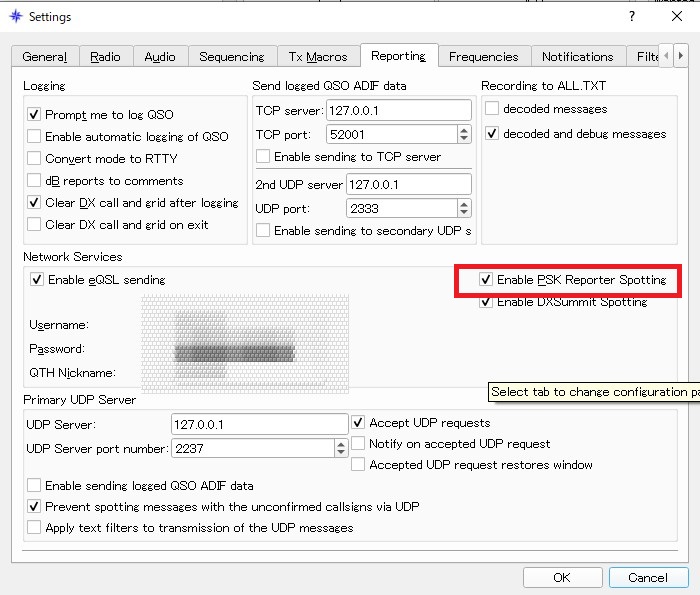Open the Radio tab
Viewport: 700px width, 595px height.
[105, 57]
